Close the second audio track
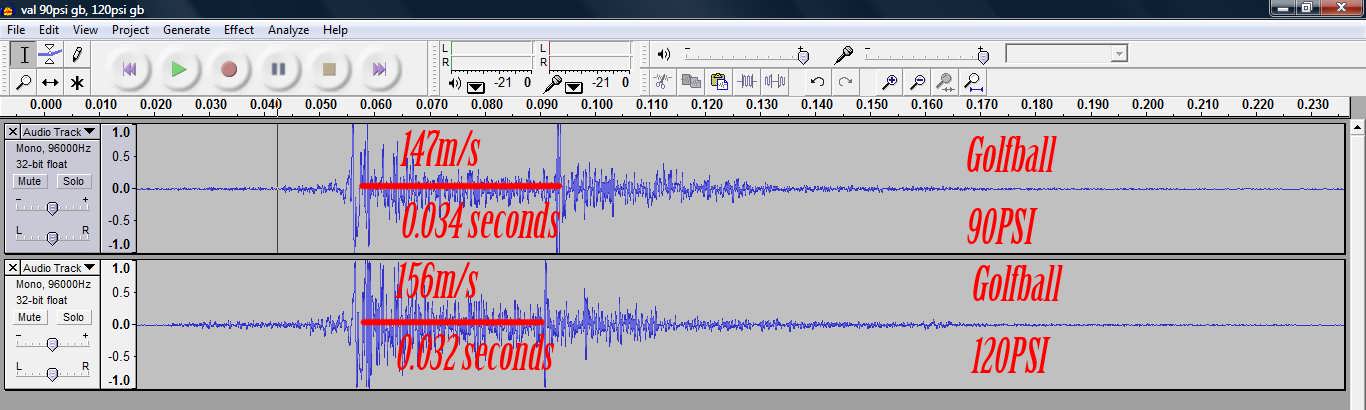 [12, 268]
